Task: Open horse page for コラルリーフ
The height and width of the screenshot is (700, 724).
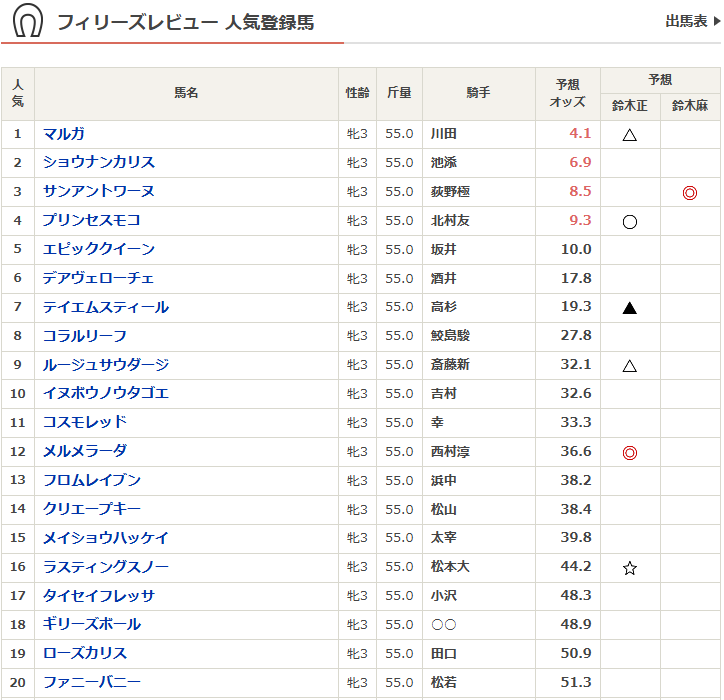Action: point(85,336)
